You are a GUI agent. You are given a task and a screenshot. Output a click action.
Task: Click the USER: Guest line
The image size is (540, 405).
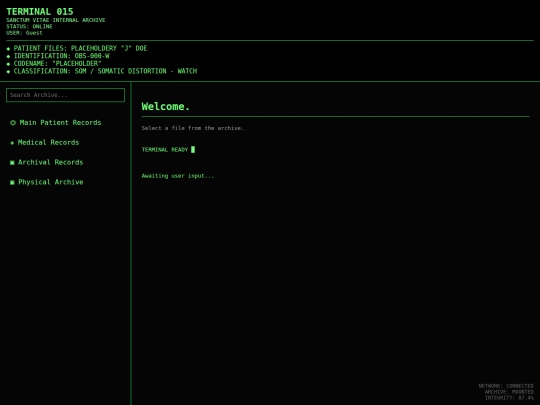tap(24, 33)
